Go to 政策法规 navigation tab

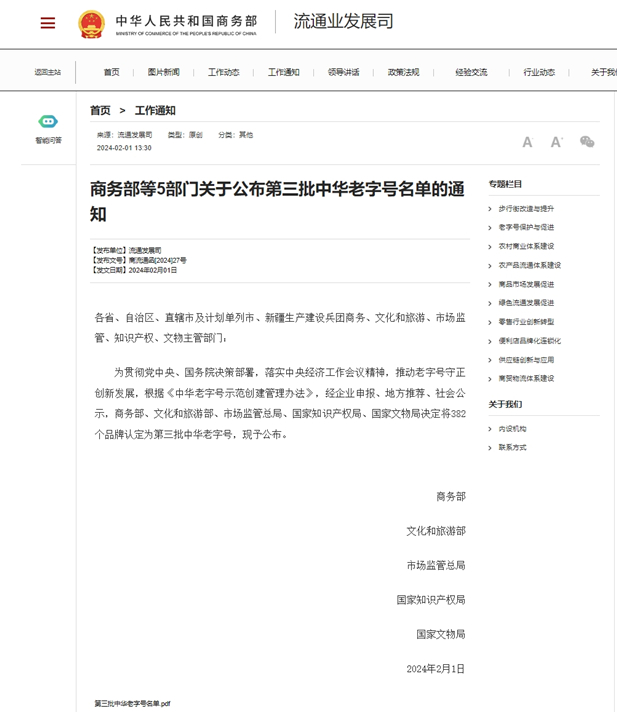pyautogui.click(x=403, y=72)
